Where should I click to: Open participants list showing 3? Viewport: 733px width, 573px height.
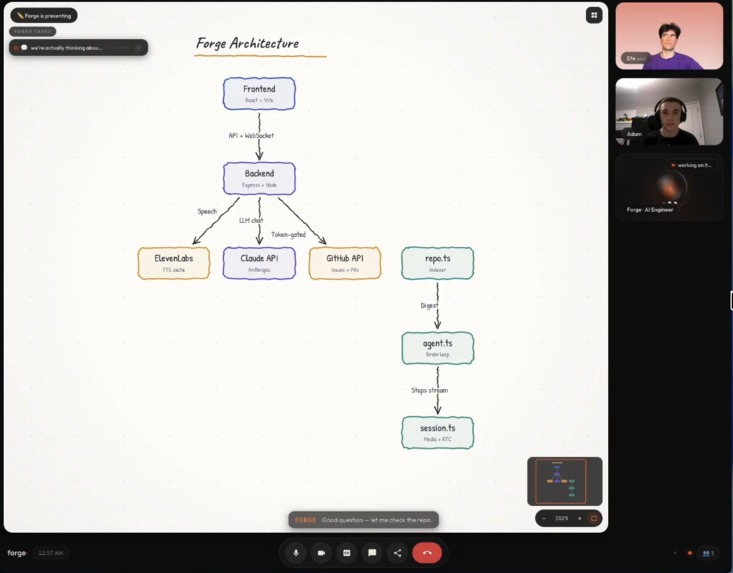coord(708,553)
